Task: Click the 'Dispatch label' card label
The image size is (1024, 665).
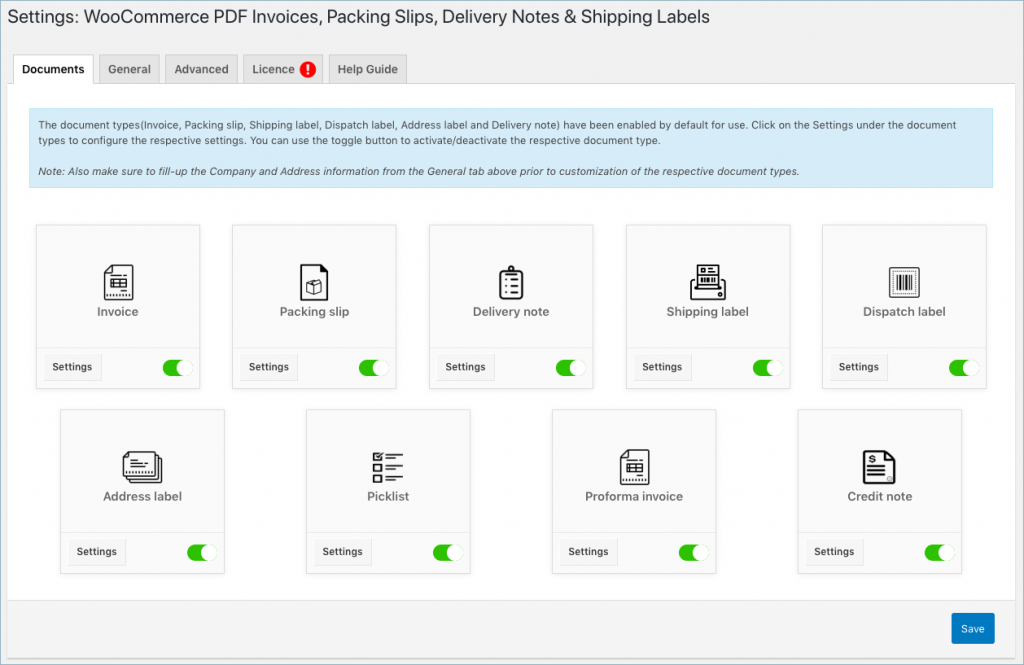Action: tap(904, 312)
